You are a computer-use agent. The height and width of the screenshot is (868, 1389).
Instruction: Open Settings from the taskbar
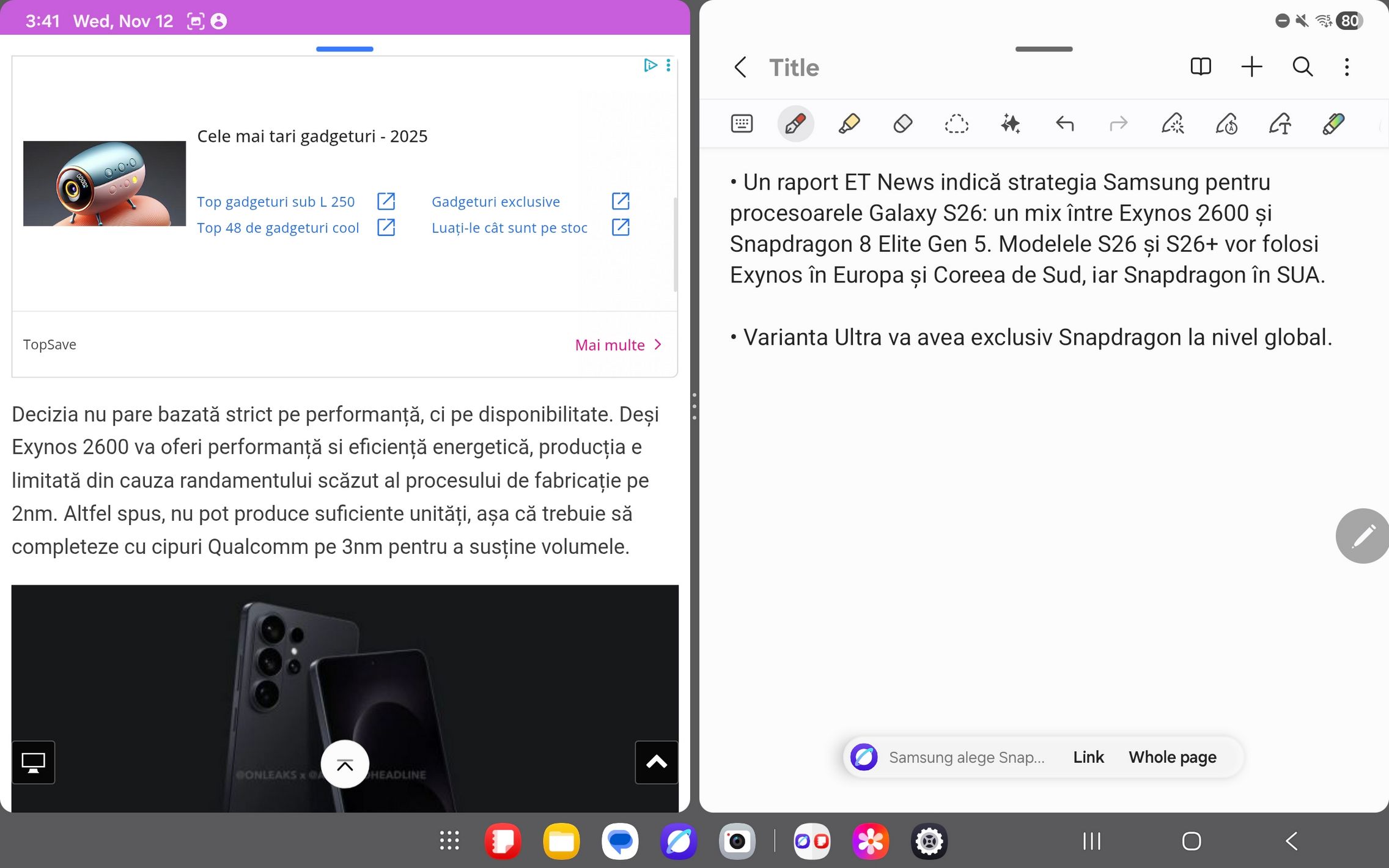pyautogui.click(x=929, y=842)
